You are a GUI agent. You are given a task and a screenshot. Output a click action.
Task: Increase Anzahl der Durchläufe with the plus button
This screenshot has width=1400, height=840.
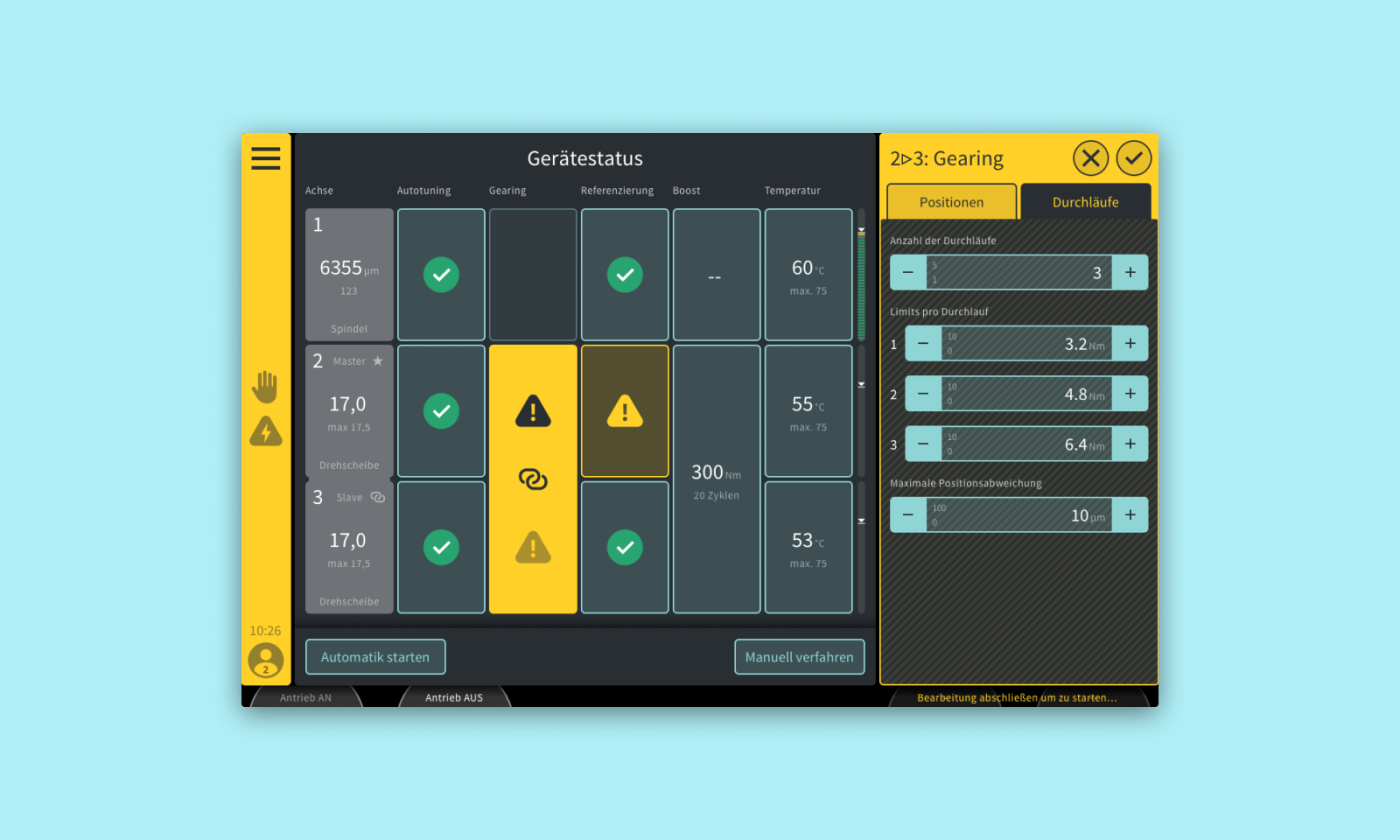[1130, 271]
